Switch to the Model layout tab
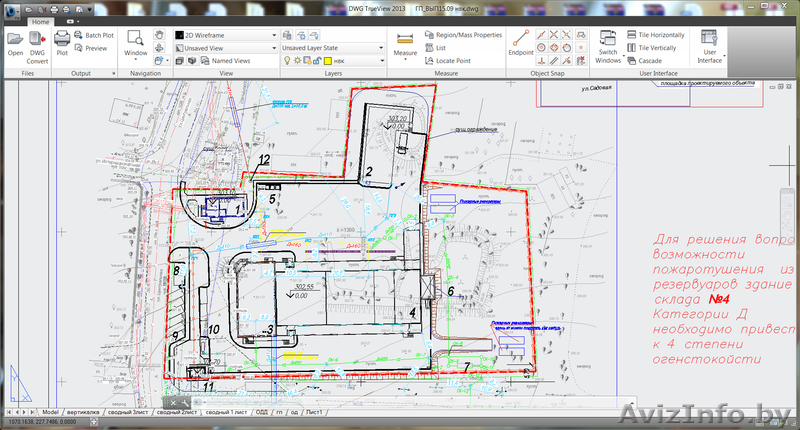The height and width of the screenshot is (430, 800). (50, 412)
